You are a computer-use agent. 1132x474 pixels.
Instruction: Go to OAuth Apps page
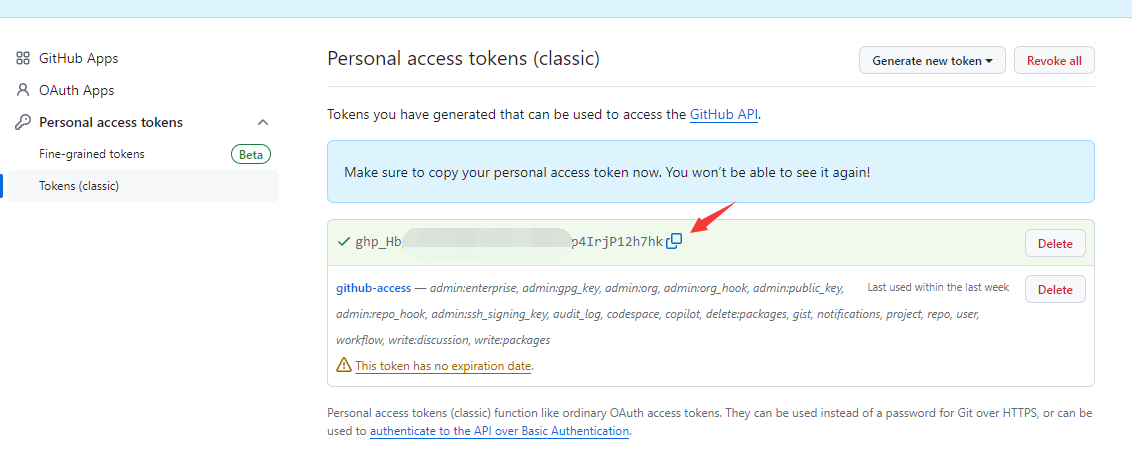click(x=76, y=90)
